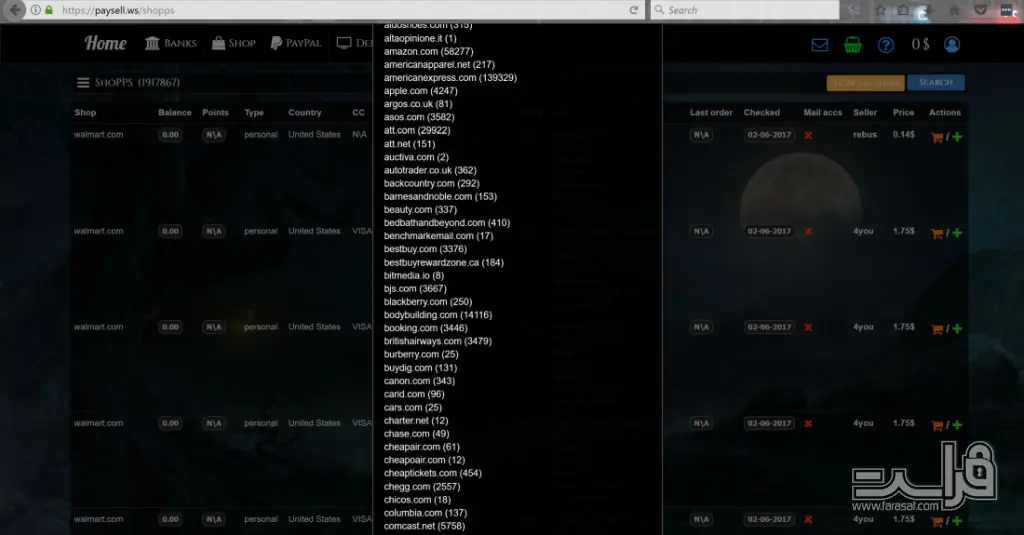Pick bjs.com (3667) in the list
Viewport: 1024px width, 535px height.
[415, 288]
